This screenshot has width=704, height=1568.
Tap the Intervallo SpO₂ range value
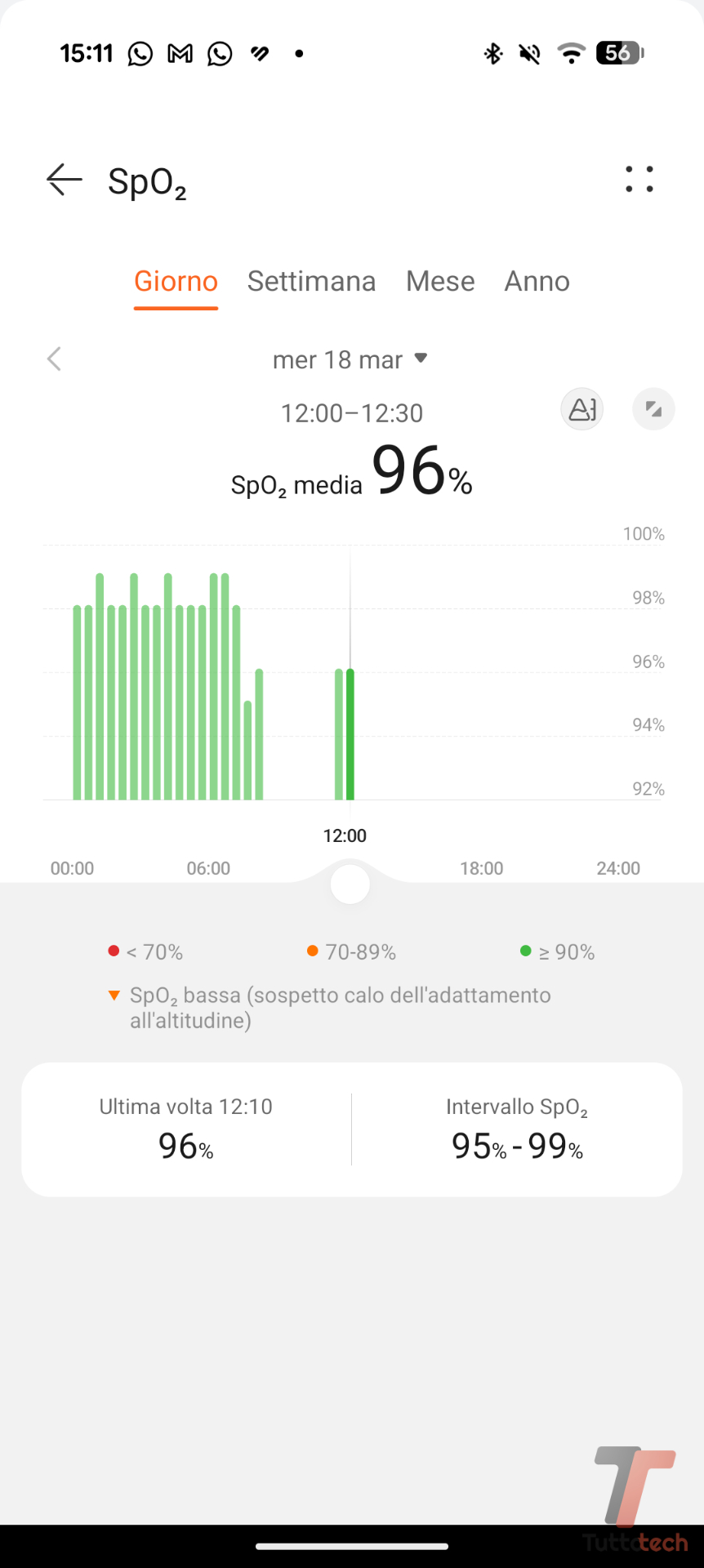[x=517, y=1145]
